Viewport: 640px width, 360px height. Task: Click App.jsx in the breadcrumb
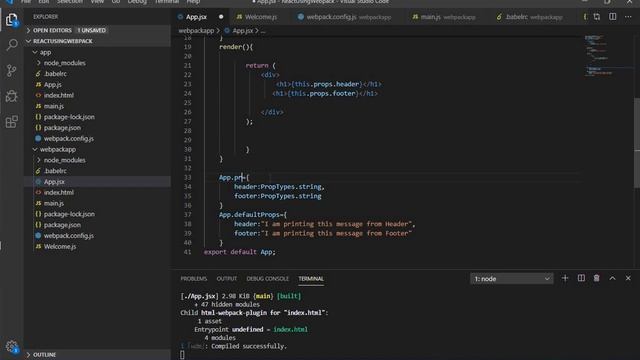click(243, 31)
